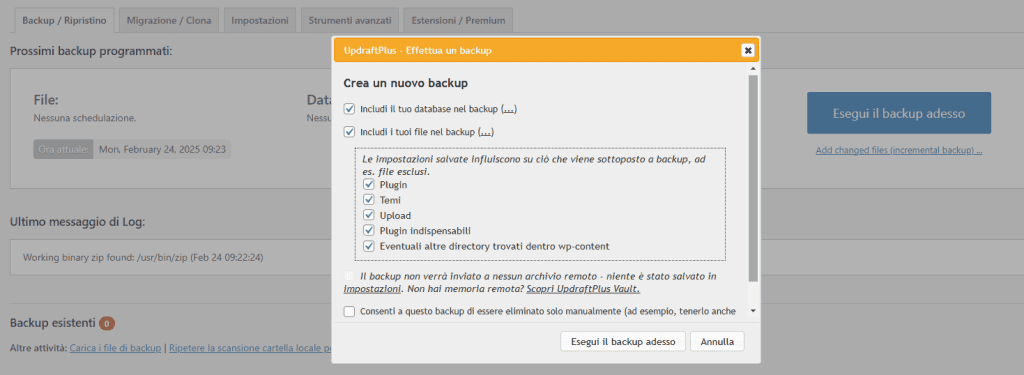1024x375 pixels.
Task: Uncheck the Plugin checkbox
Action: pos(369,185)
